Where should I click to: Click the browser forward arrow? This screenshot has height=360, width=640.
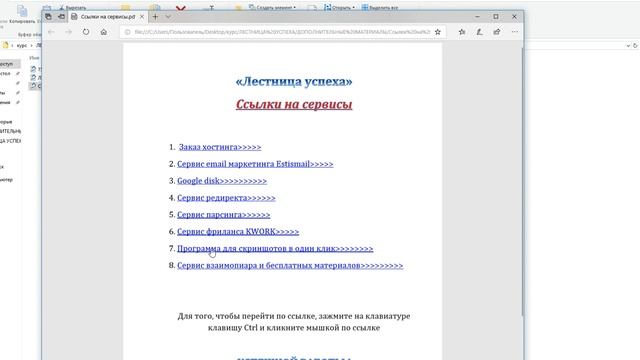(68, 32)
